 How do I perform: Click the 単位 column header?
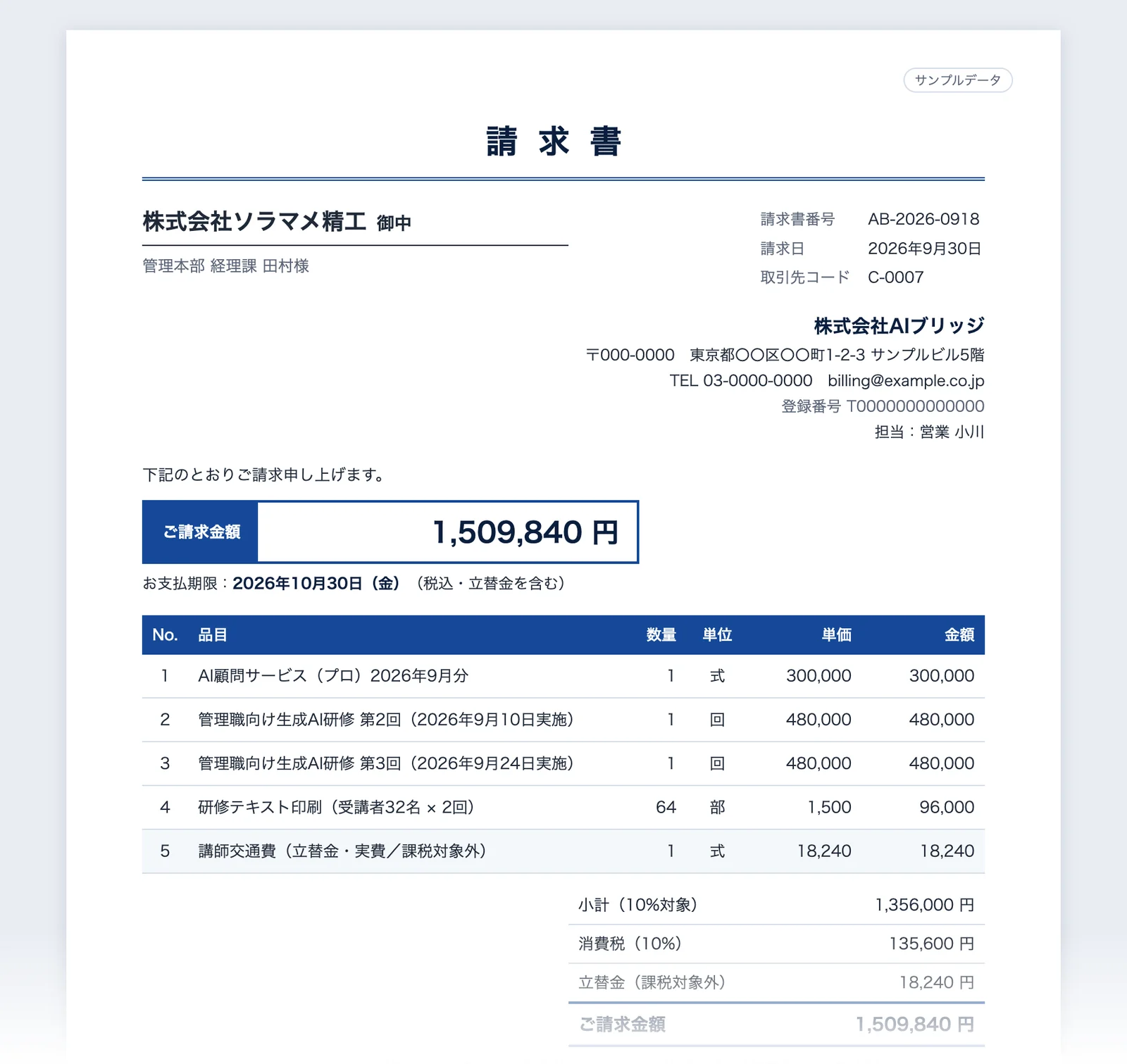point(717,635)
